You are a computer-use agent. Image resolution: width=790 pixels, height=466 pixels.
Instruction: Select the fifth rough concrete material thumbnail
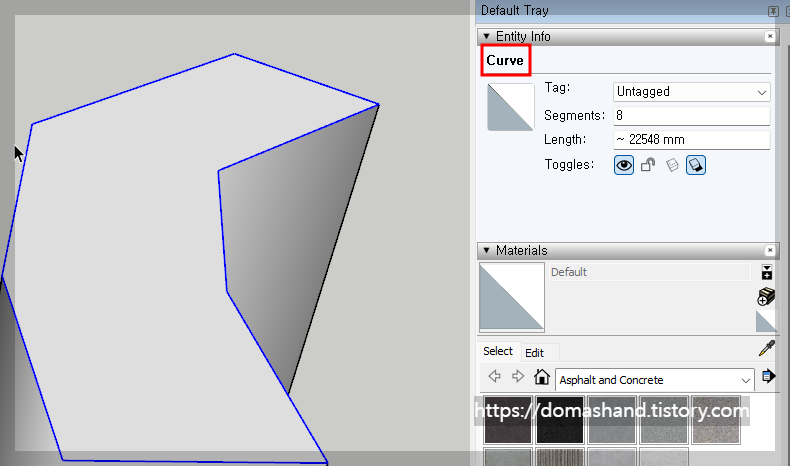click(715, 420)
